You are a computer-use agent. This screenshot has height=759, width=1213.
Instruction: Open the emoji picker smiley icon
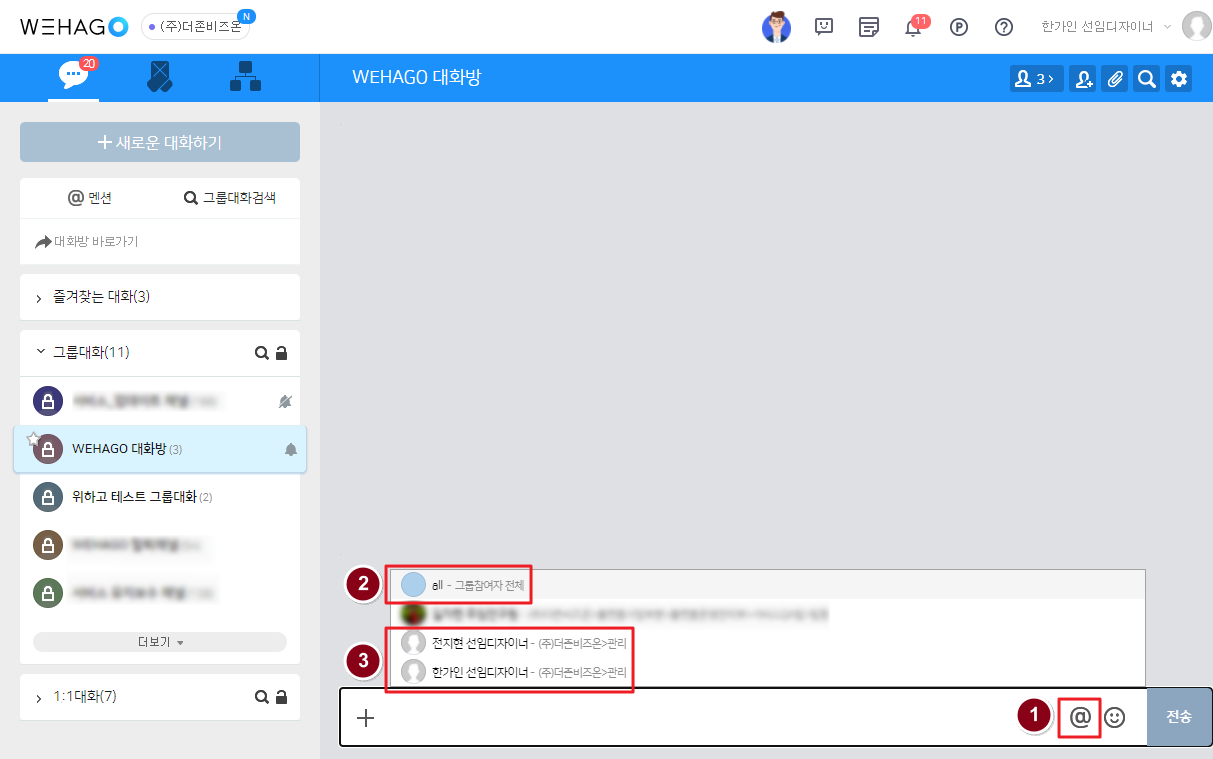(x=1114, y=717)
